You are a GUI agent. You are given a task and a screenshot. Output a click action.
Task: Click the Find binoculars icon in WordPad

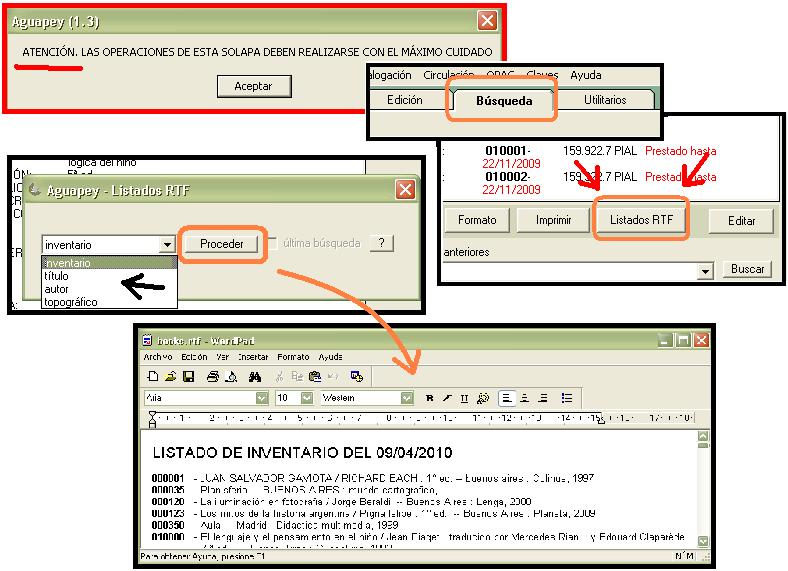255,377
